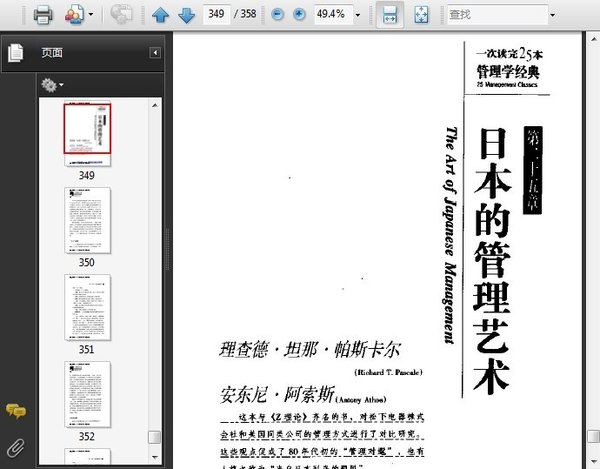The width and height of the screenshot is (600, 469).
Task: Click the page number field showing 349
Action: (217, 14)
